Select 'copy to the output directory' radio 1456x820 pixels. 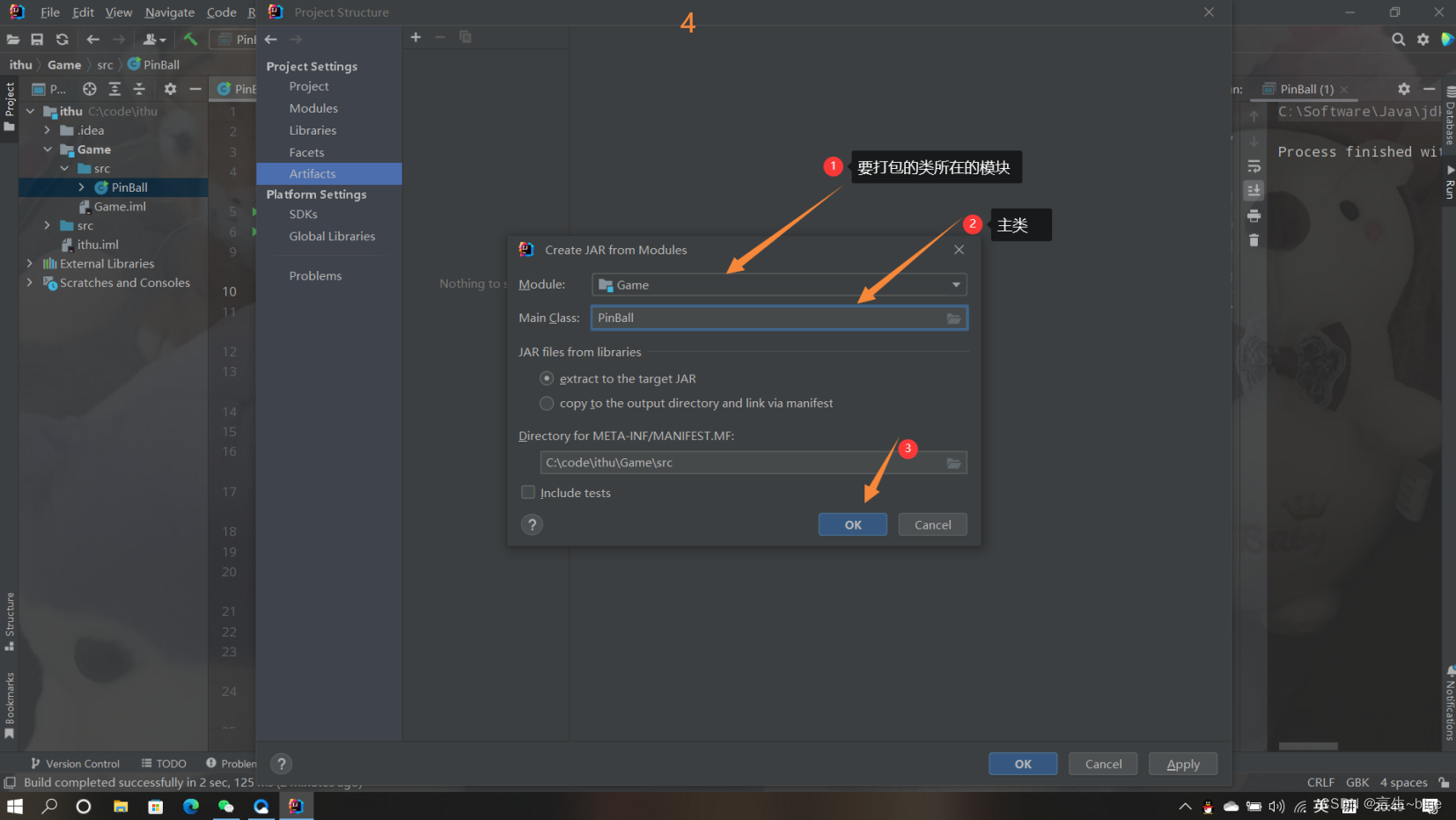(547, 403)
